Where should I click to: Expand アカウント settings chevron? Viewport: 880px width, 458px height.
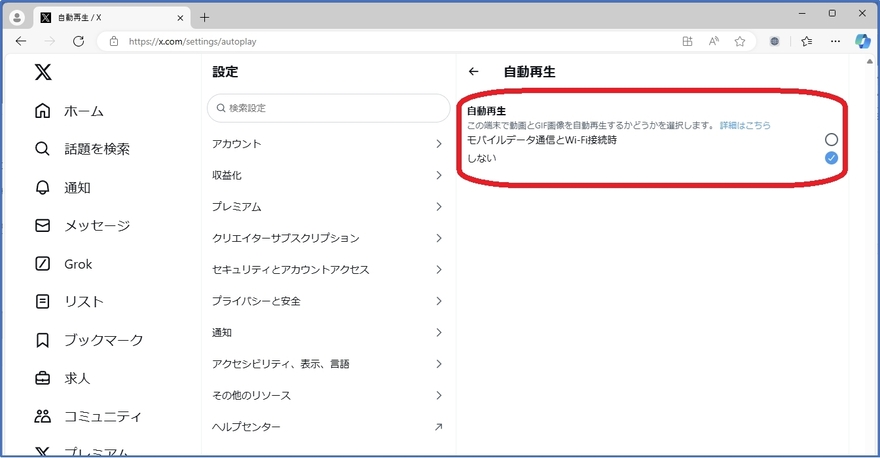click(439, 144)
